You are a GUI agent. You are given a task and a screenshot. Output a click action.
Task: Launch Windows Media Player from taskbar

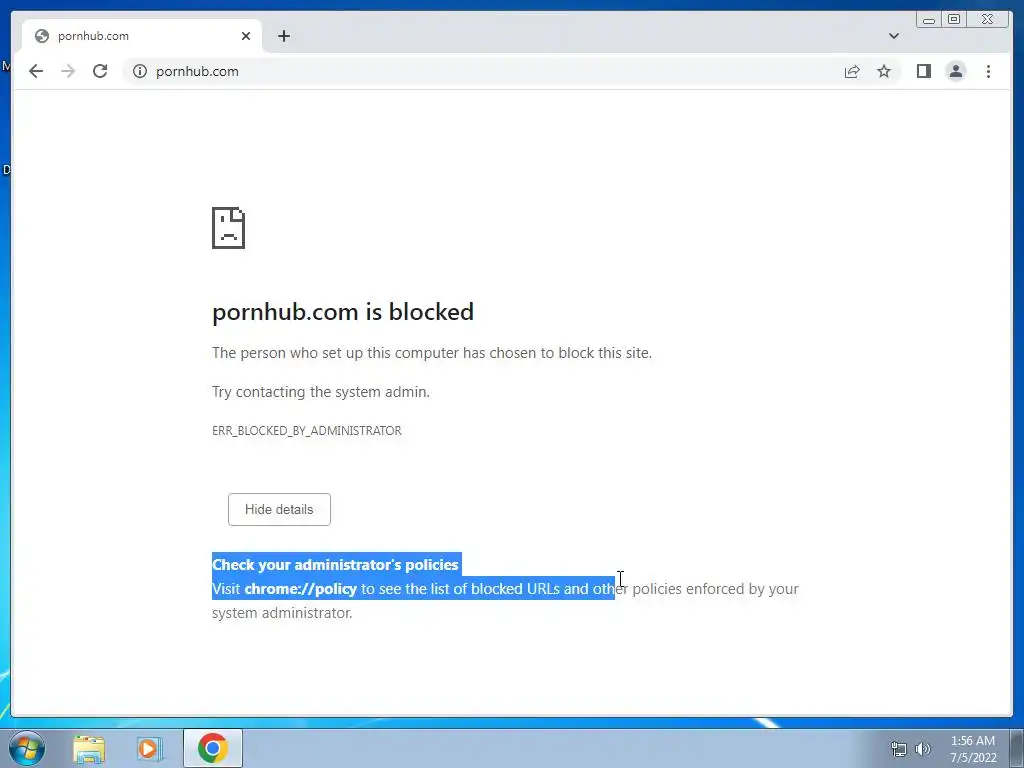tap(150, 748)
